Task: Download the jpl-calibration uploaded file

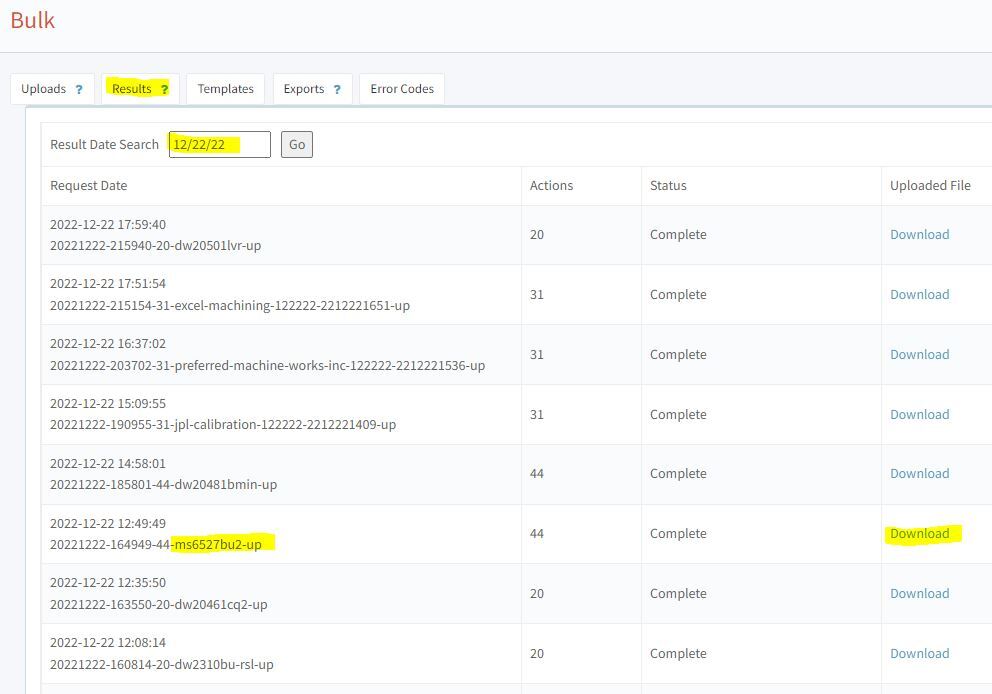Action: [919, 415]
